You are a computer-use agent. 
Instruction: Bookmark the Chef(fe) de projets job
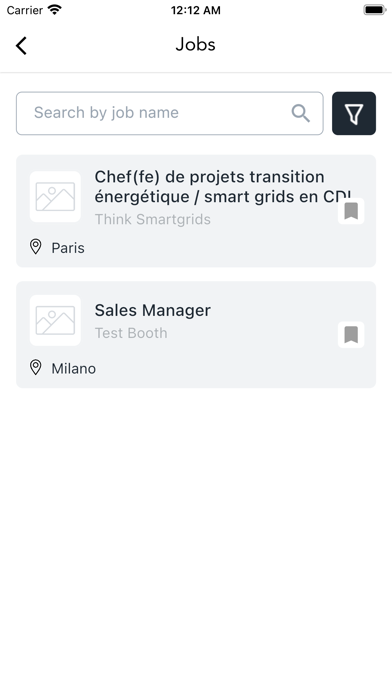point(351,211)
